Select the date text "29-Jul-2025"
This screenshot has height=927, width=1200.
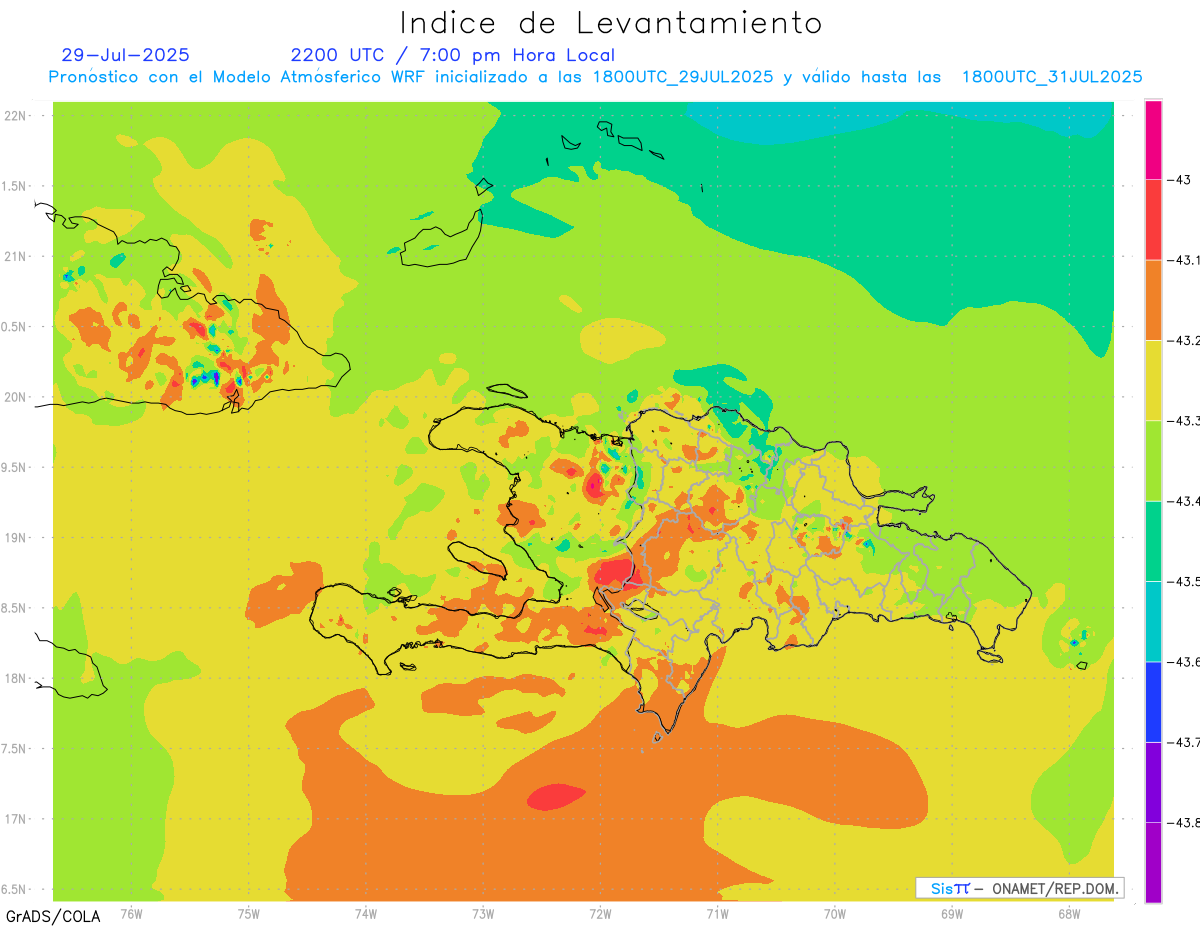pos(125,55)
